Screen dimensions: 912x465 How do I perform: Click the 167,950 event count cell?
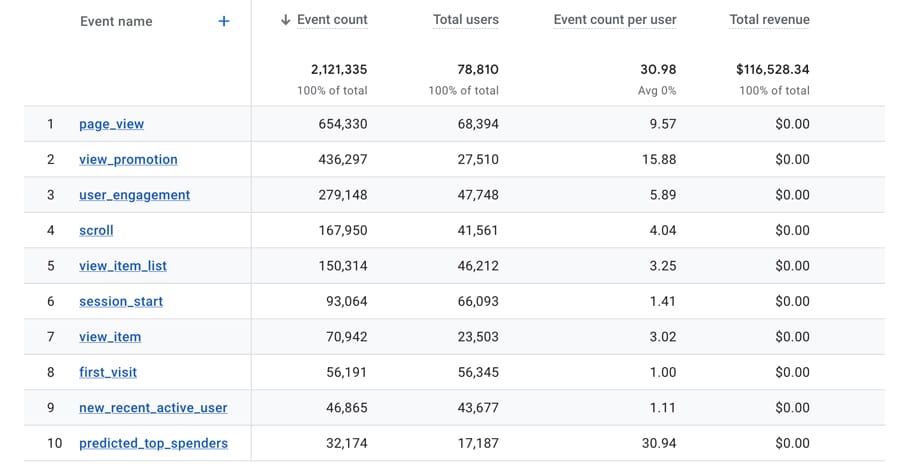pyautogui.click(x=343, y=230)
